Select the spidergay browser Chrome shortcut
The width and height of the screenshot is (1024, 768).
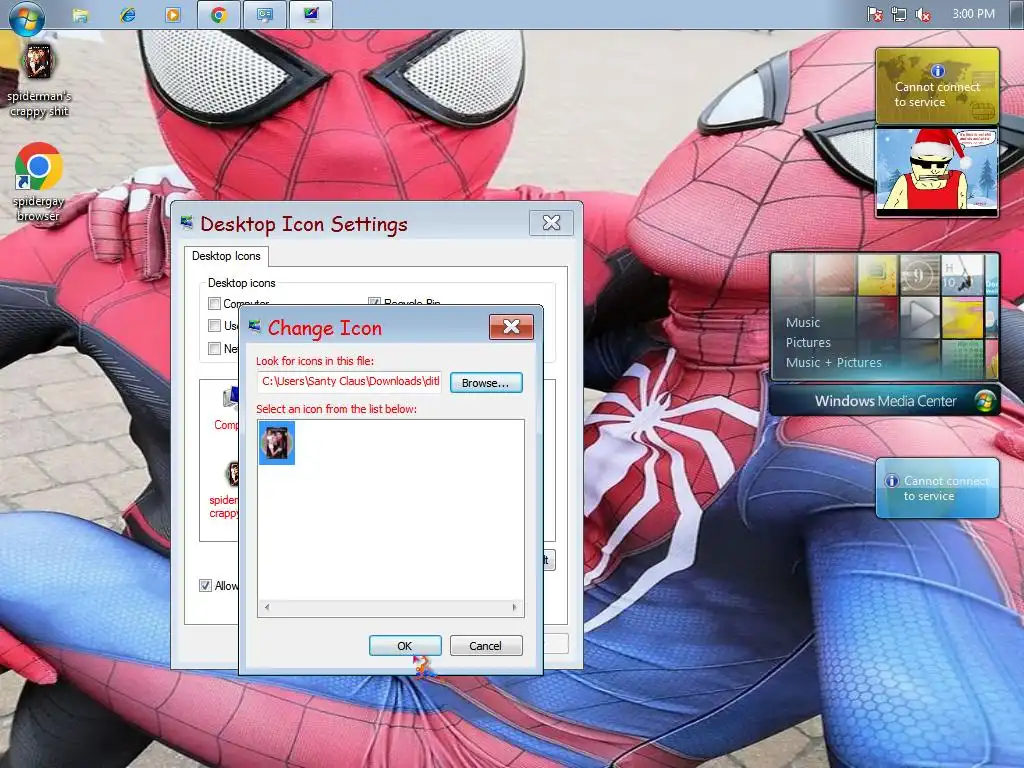[39, 182]
